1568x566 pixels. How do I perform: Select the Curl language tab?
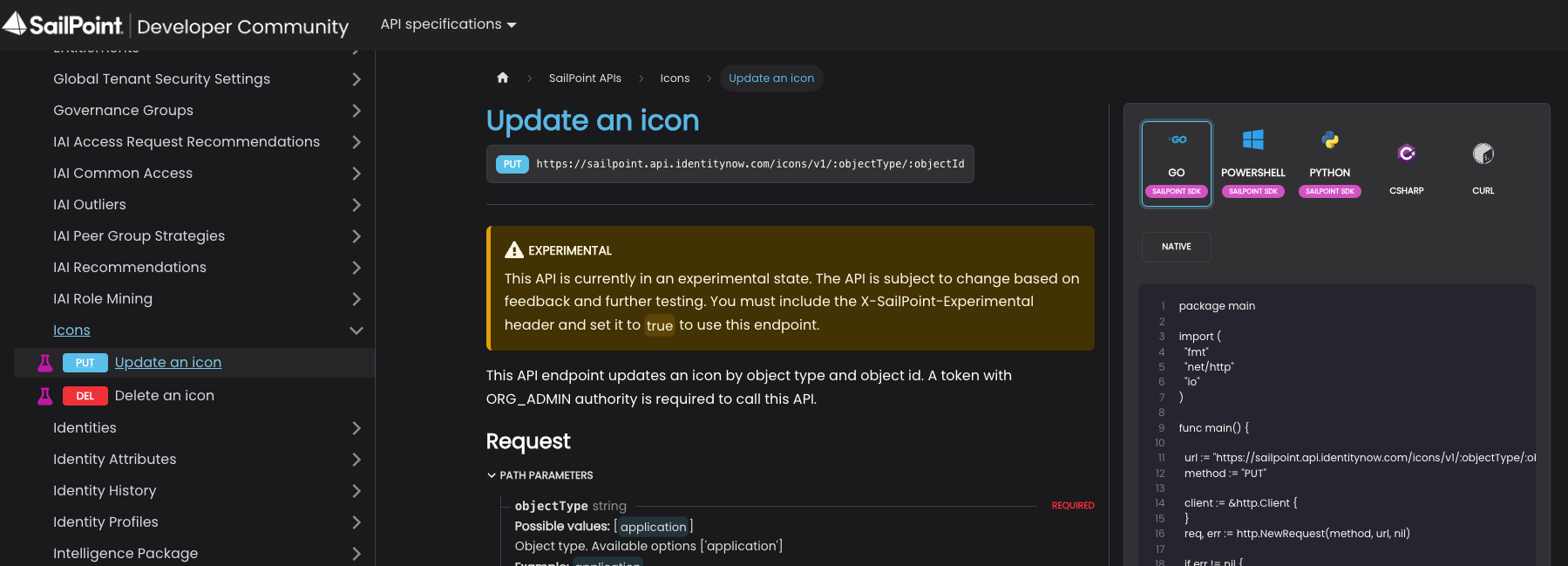[1483, 164]
